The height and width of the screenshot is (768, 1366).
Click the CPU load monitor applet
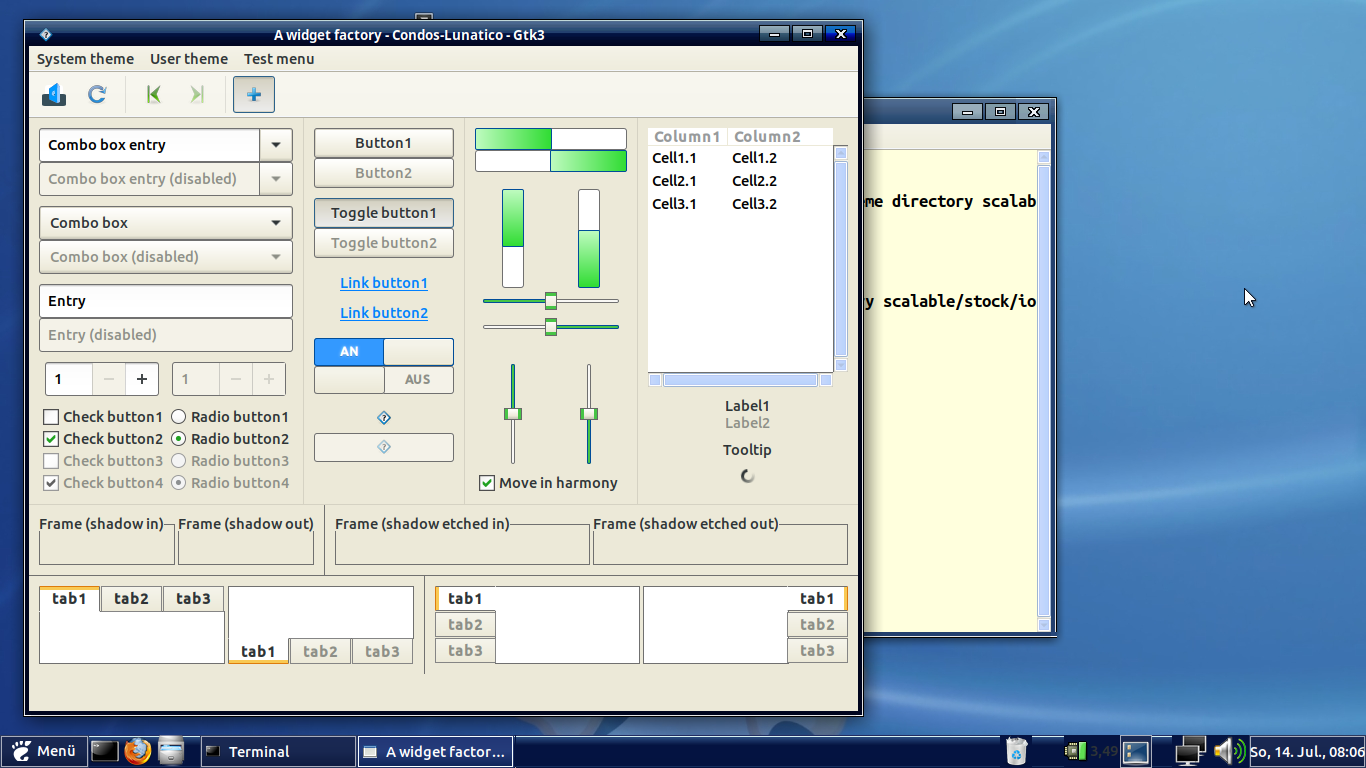click(x=1075, y=751)
